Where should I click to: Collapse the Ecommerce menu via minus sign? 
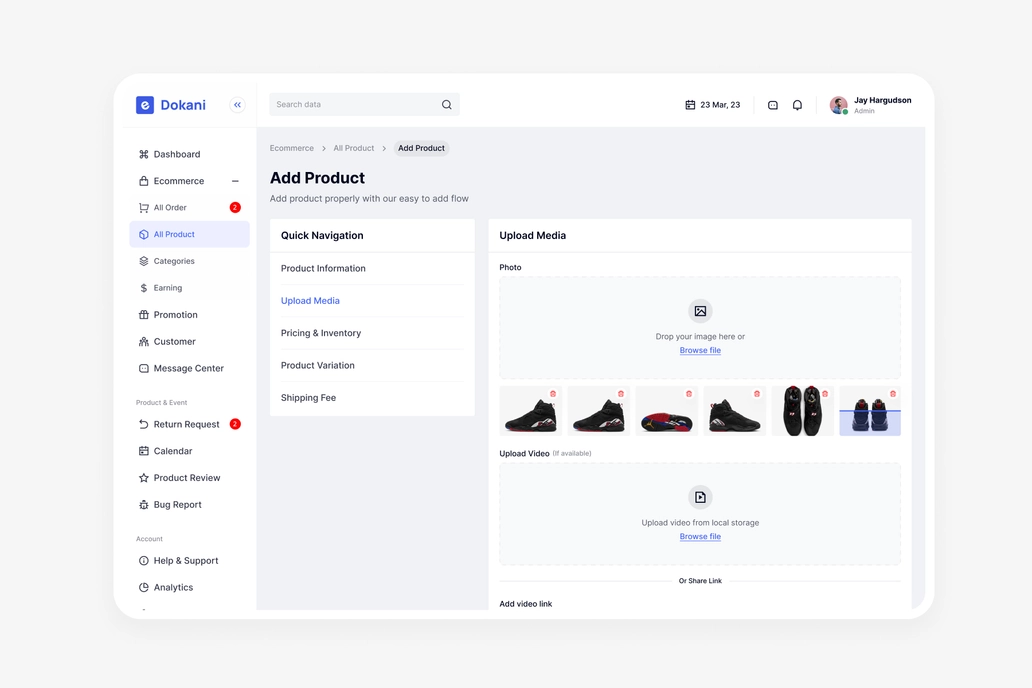pos(235,181)
